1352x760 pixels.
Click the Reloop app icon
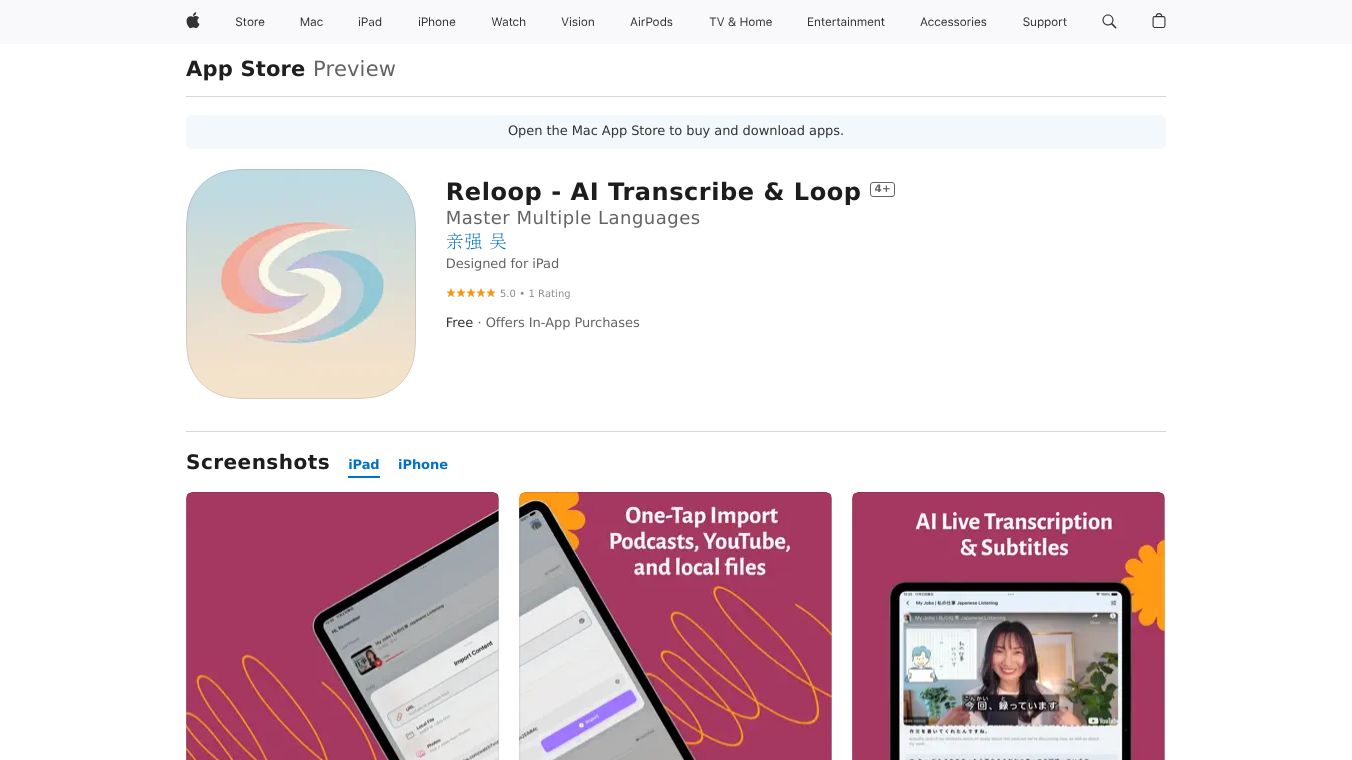301,284
